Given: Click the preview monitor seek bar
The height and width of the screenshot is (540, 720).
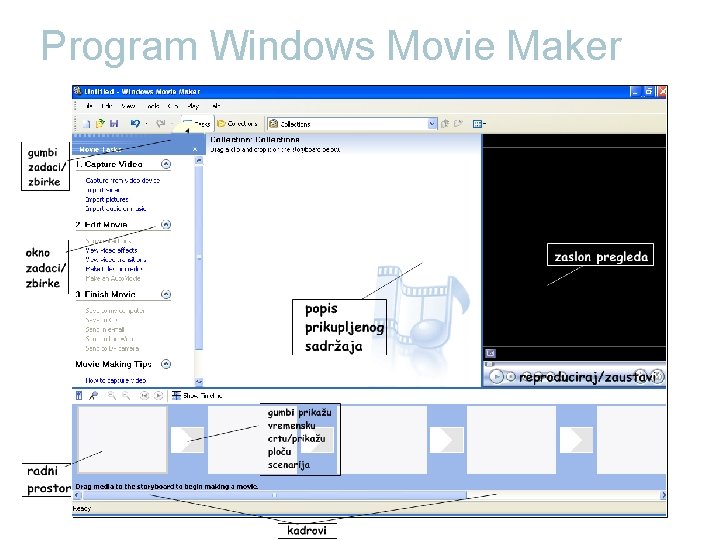Looking at the screenshot, I should (574, 365).
